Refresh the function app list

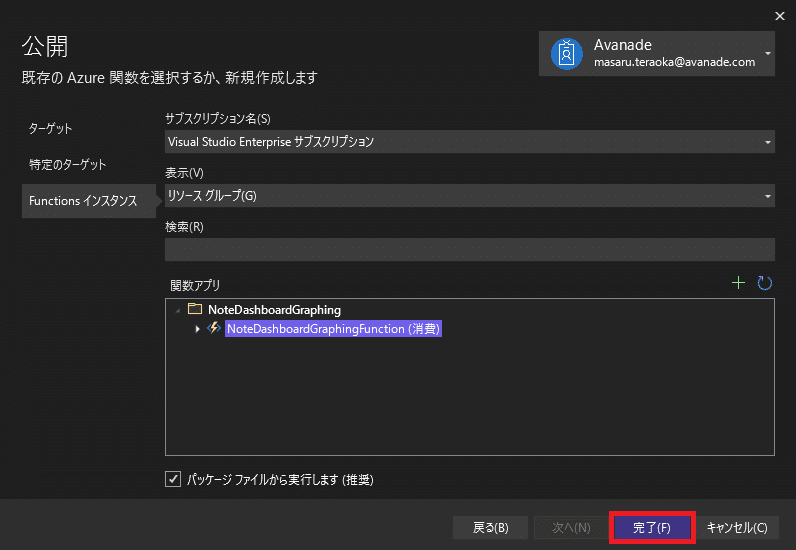tap(765, 283)
